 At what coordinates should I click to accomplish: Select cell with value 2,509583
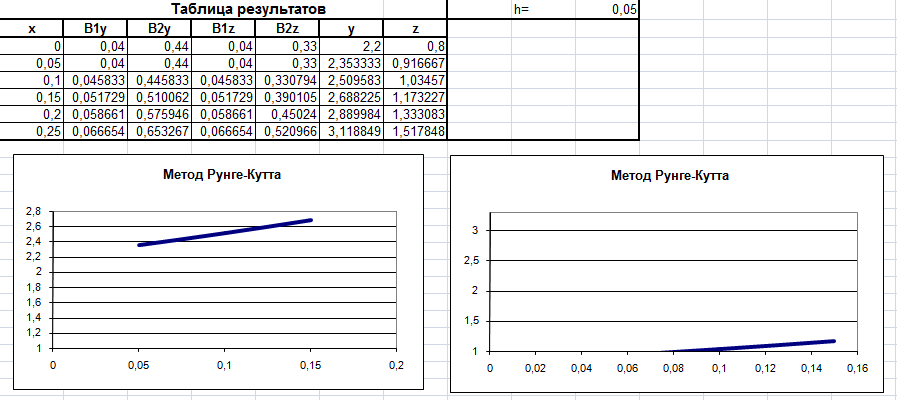[x=351, y=80]
